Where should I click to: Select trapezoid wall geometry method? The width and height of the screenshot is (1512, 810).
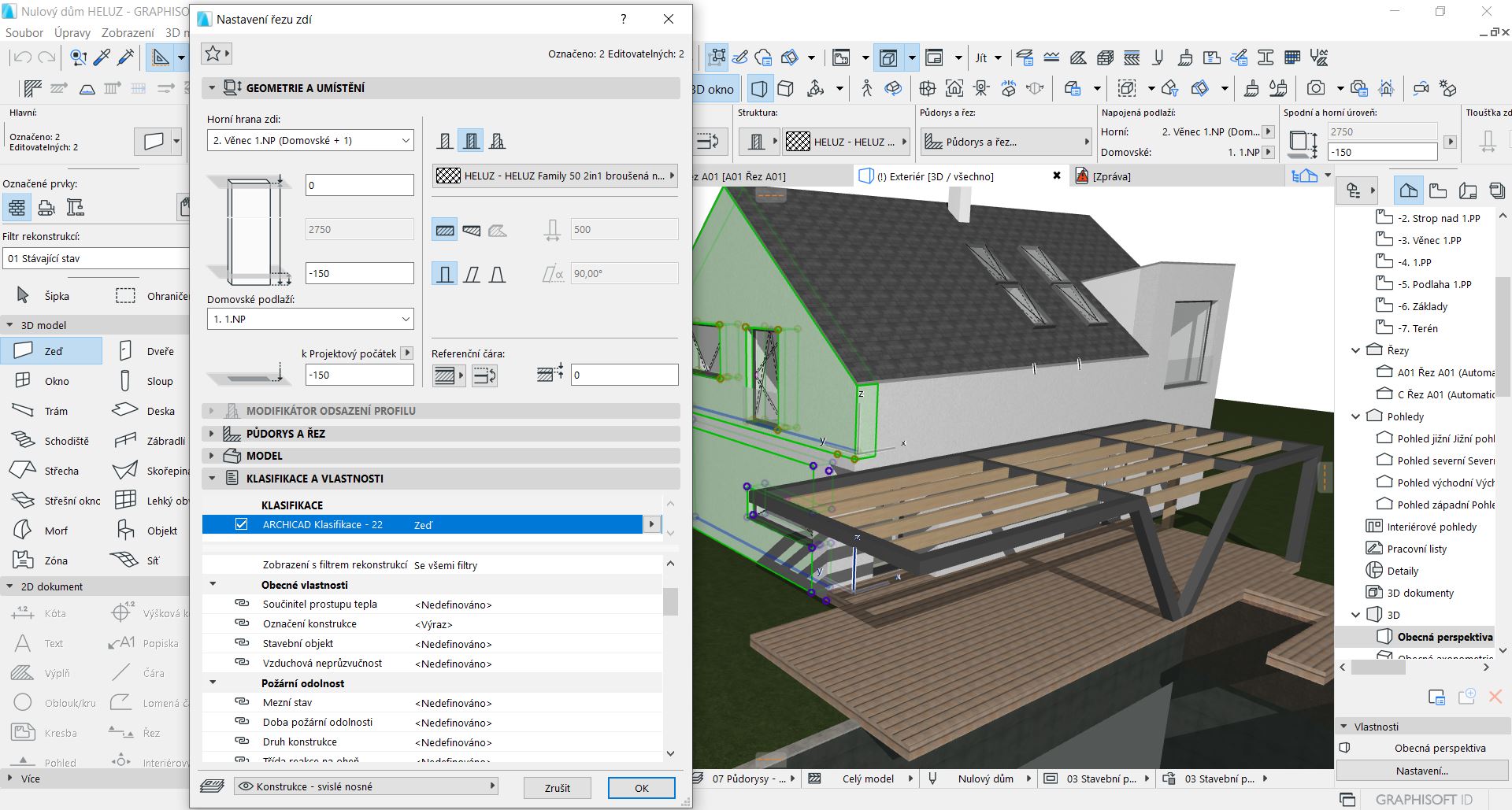click(x=471, y=230)
